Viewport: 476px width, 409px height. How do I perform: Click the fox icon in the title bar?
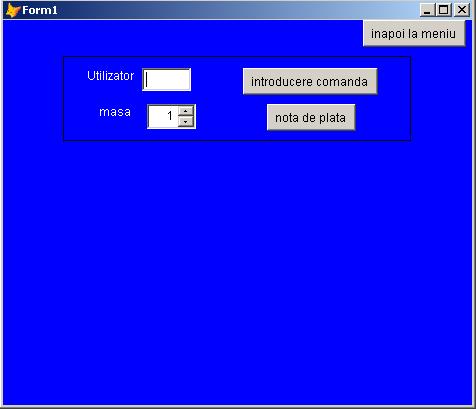13,10
